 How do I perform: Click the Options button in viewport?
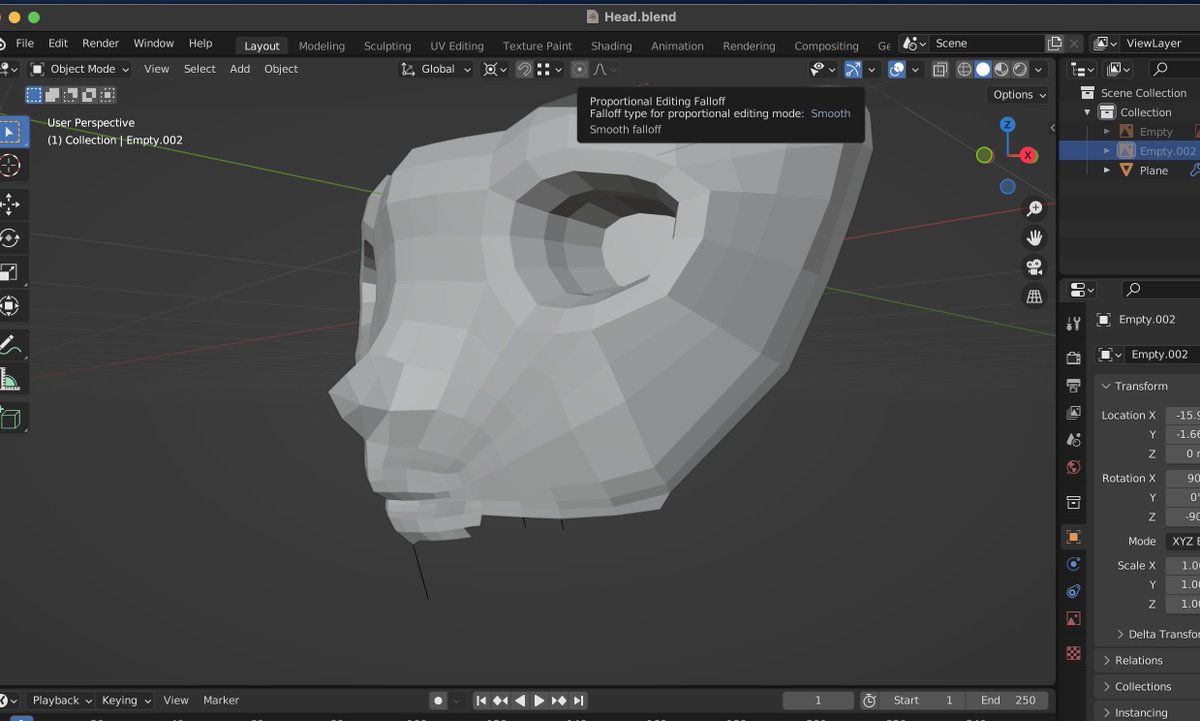click(1019, 95)
